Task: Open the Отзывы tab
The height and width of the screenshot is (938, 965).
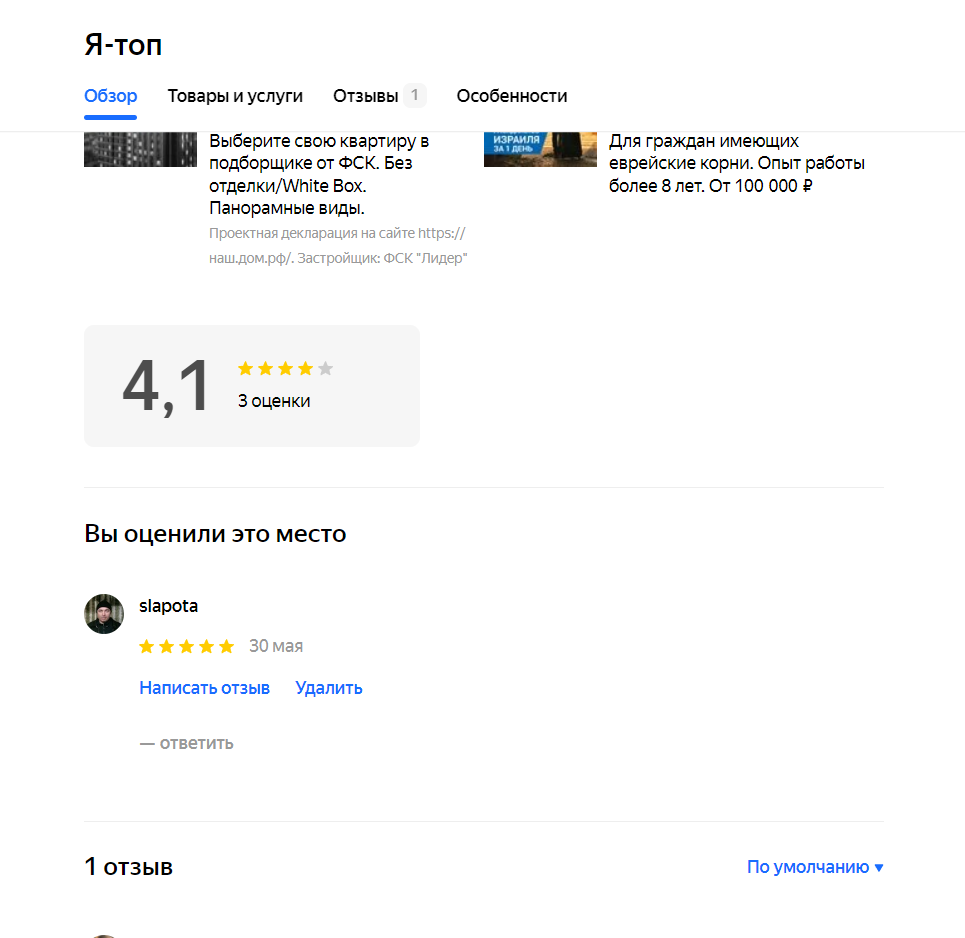Action: point(366,96)
